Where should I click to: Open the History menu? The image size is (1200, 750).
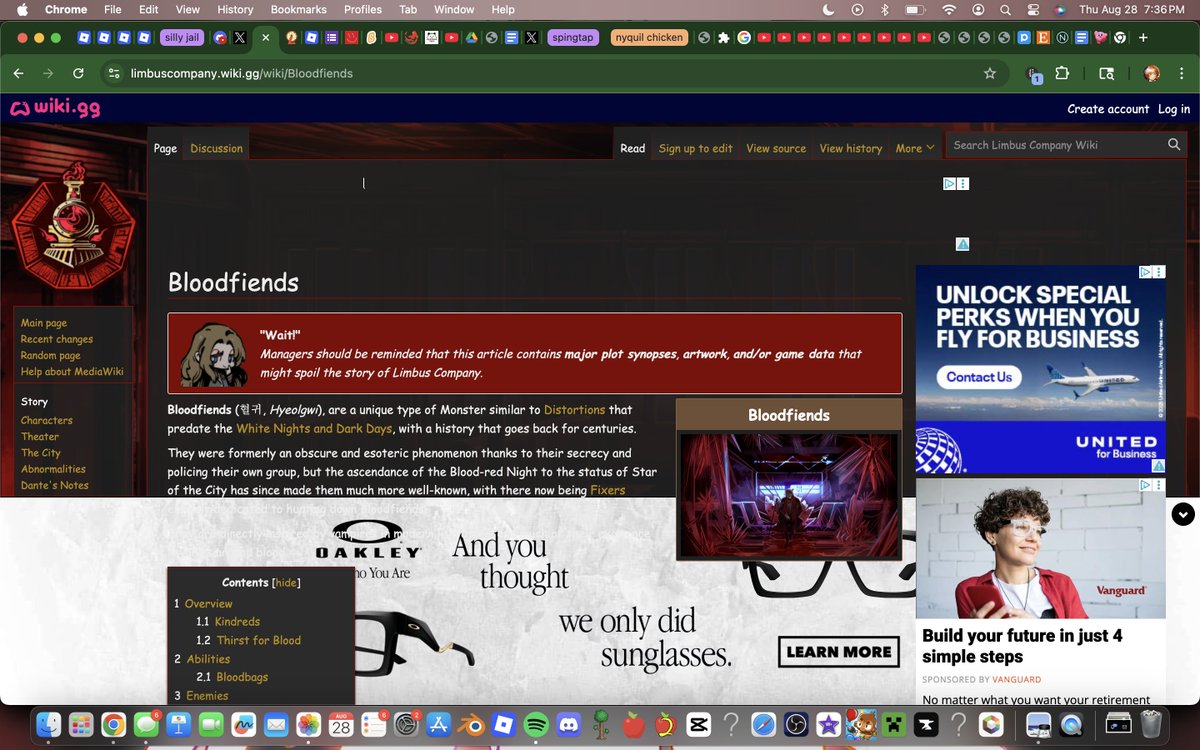coord(235,9)
